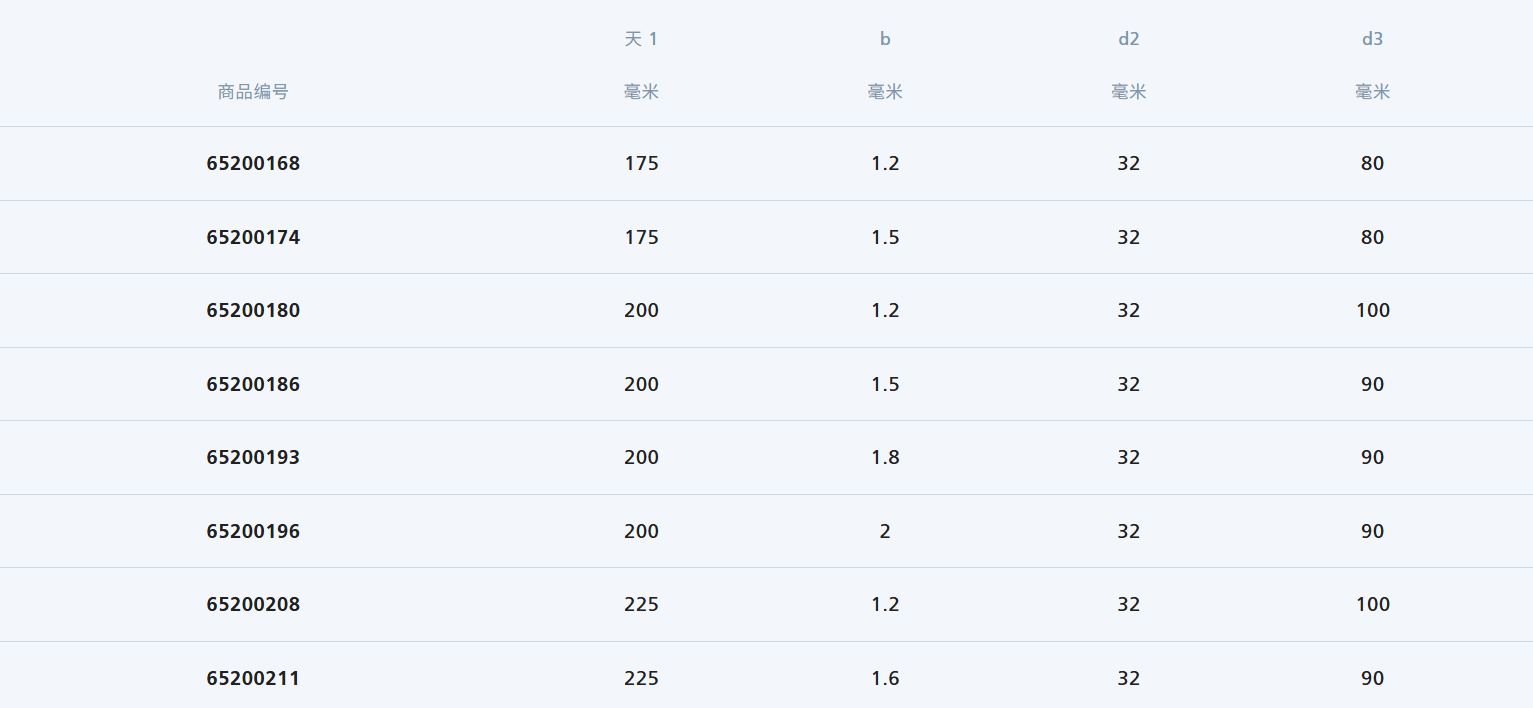Select the d3 column header
This screenshot has width=1533, height=708.
[x=1372, y=39]
